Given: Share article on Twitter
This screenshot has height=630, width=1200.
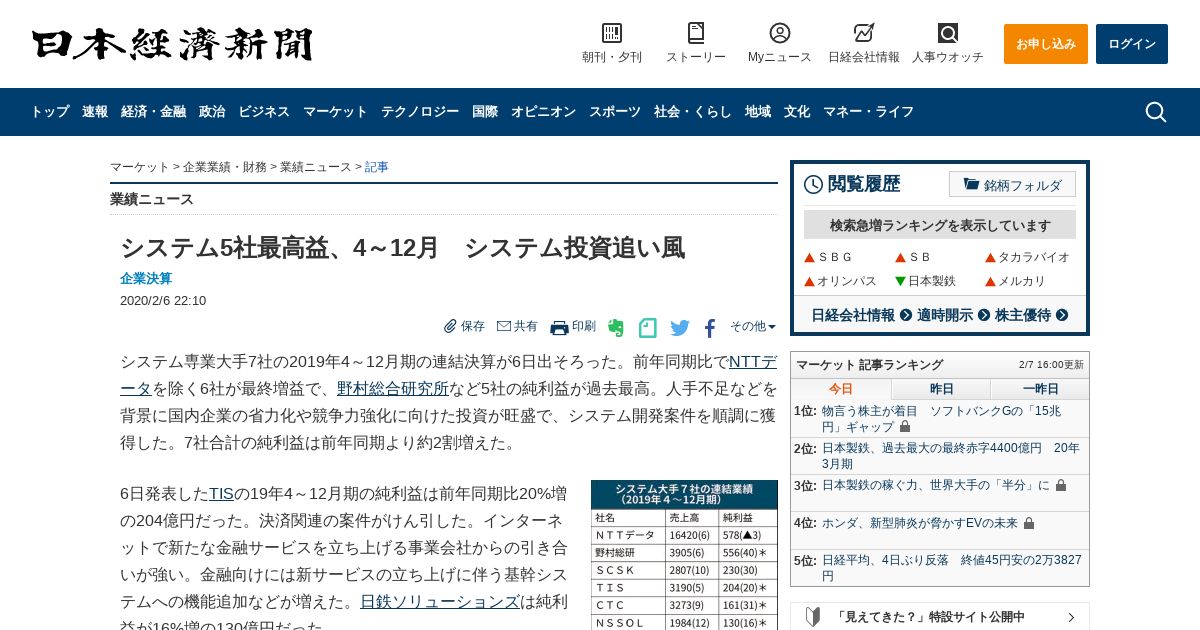Looking at the screenshot, I should (680, 328).
